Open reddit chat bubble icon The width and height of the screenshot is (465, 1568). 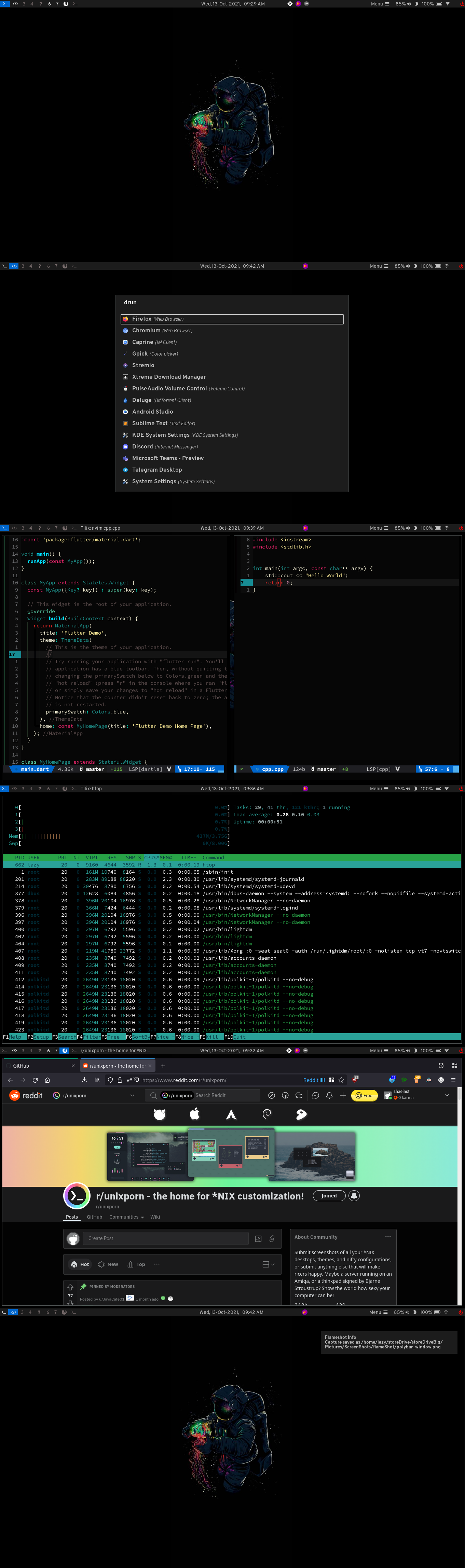pyautogui.click(x=315, y=1096)
